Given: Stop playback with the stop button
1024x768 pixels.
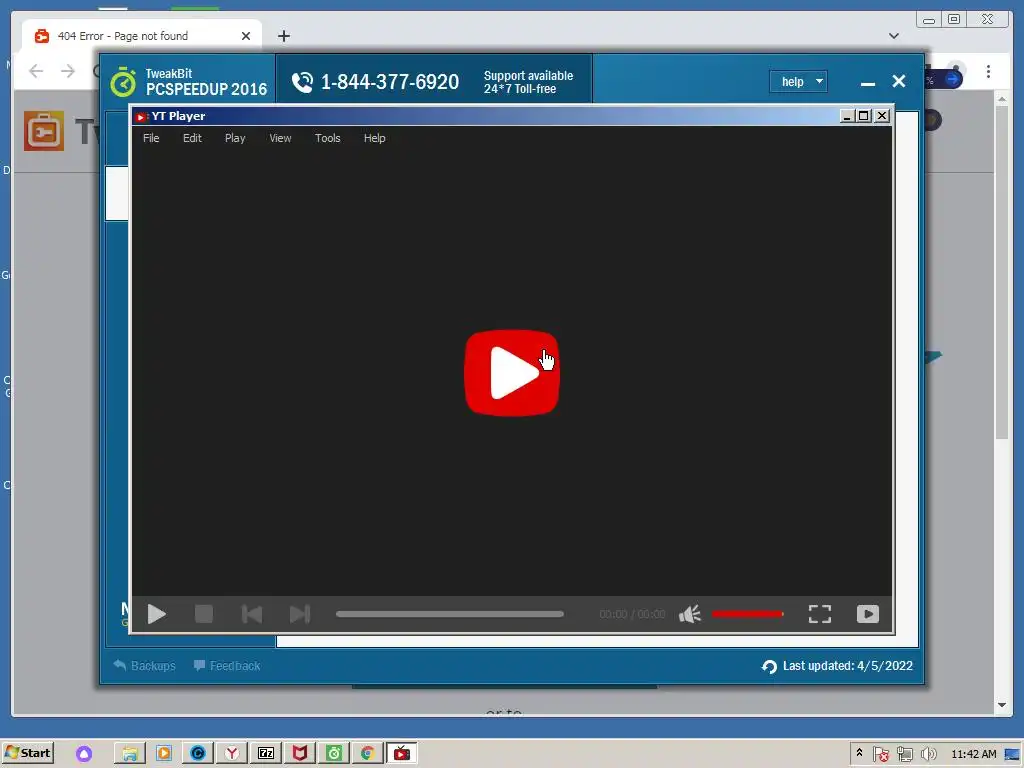Looking at the screenshot, I should coord(204,614).
